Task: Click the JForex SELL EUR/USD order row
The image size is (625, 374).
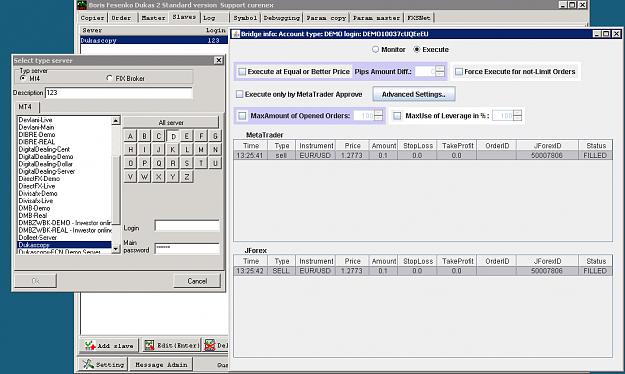Action: pos(423,271)
